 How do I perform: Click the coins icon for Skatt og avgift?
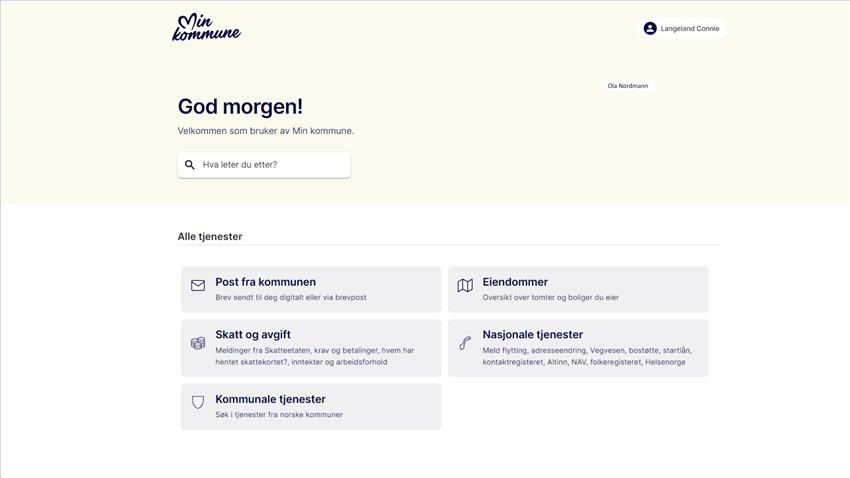tap(198, 343)
